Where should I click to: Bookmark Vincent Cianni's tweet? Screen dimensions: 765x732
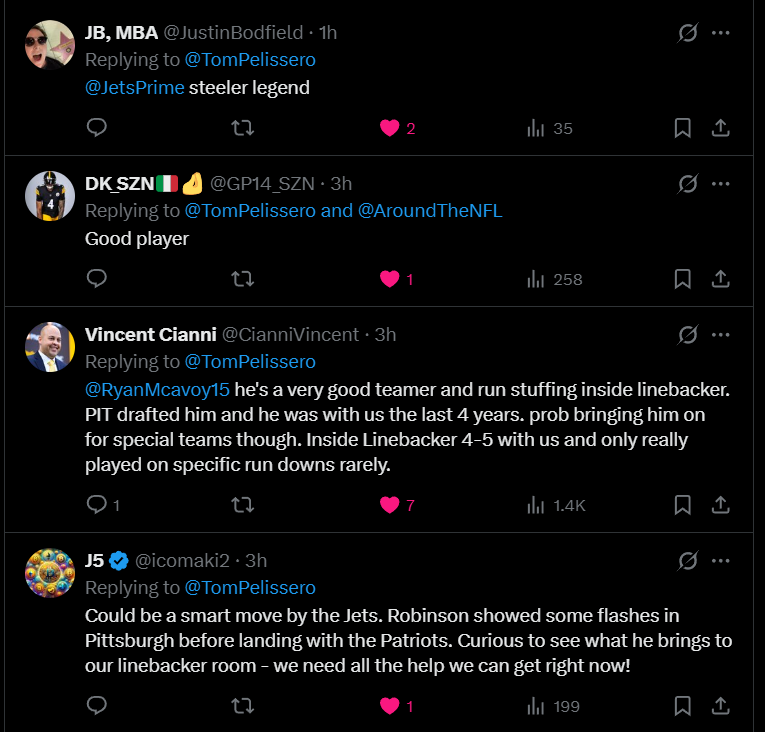[x=682, y=505]
